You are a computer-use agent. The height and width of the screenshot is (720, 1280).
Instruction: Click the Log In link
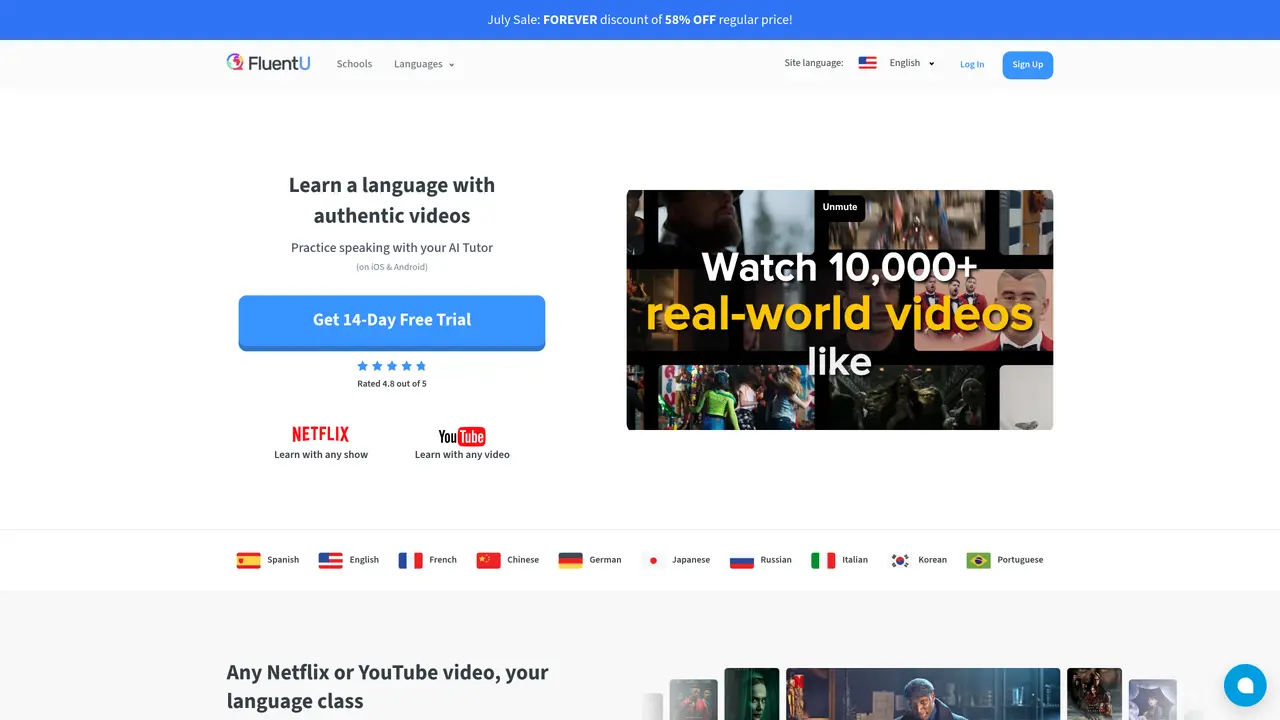(972, 64)
